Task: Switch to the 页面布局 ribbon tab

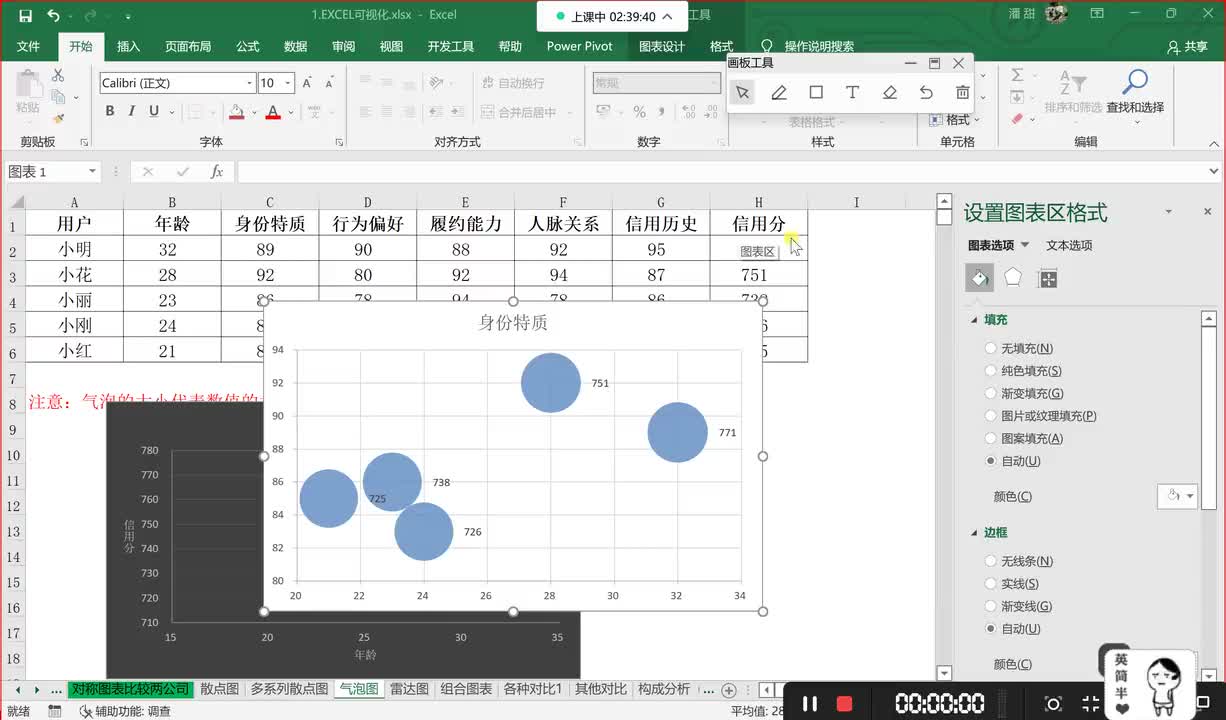Action: pyautogui.click(x=188, y=47)
